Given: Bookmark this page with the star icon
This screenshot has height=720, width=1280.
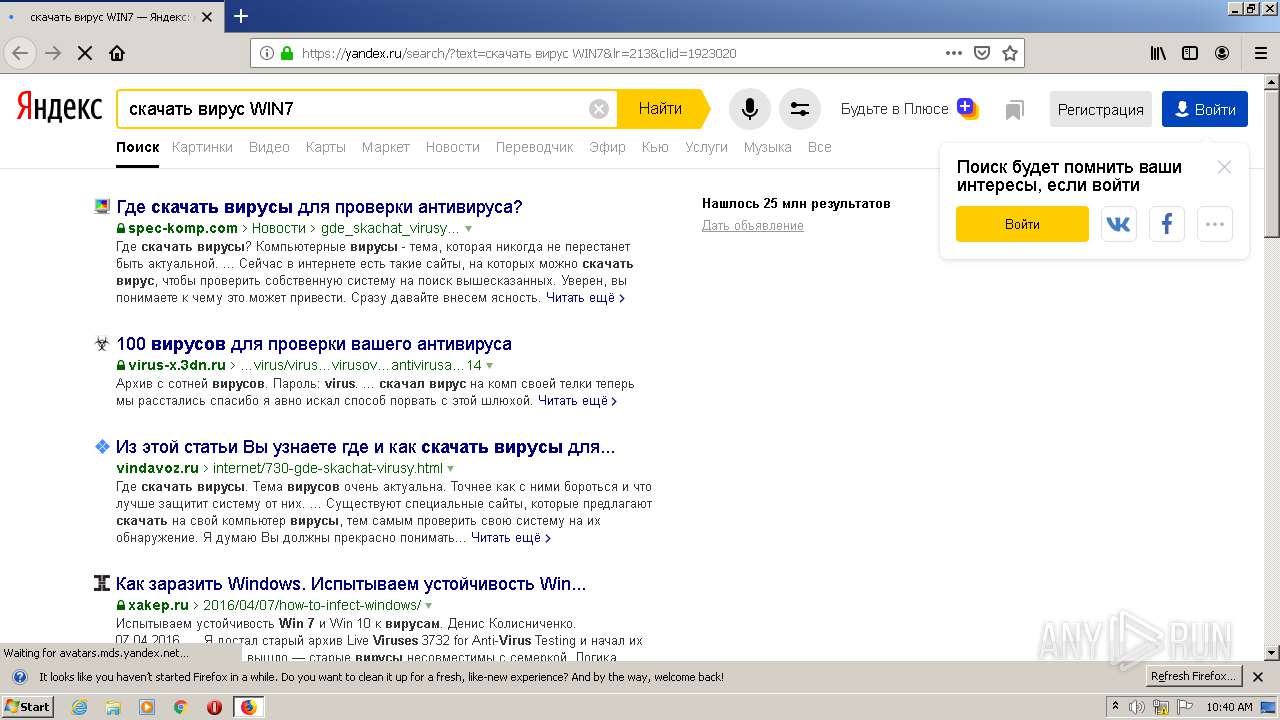Looking at the screenshot, I should click(1010, 53).
